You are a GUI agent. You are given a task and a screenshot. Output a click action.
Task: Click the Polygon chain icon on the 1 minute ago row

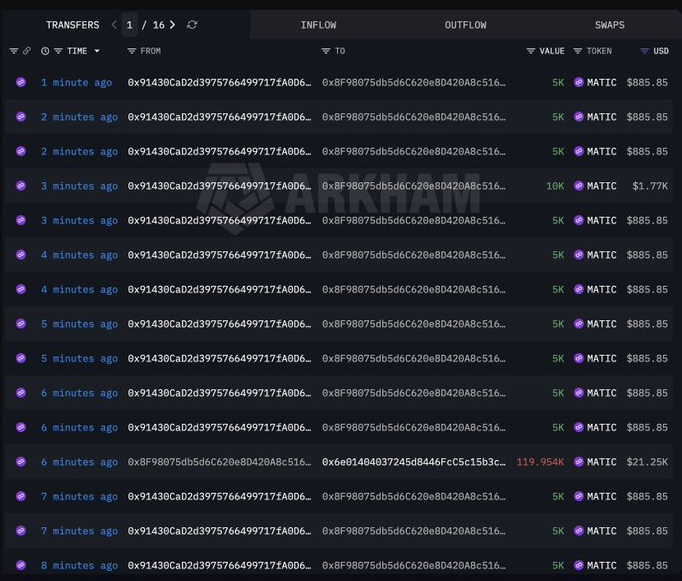(x=20, y=82)
